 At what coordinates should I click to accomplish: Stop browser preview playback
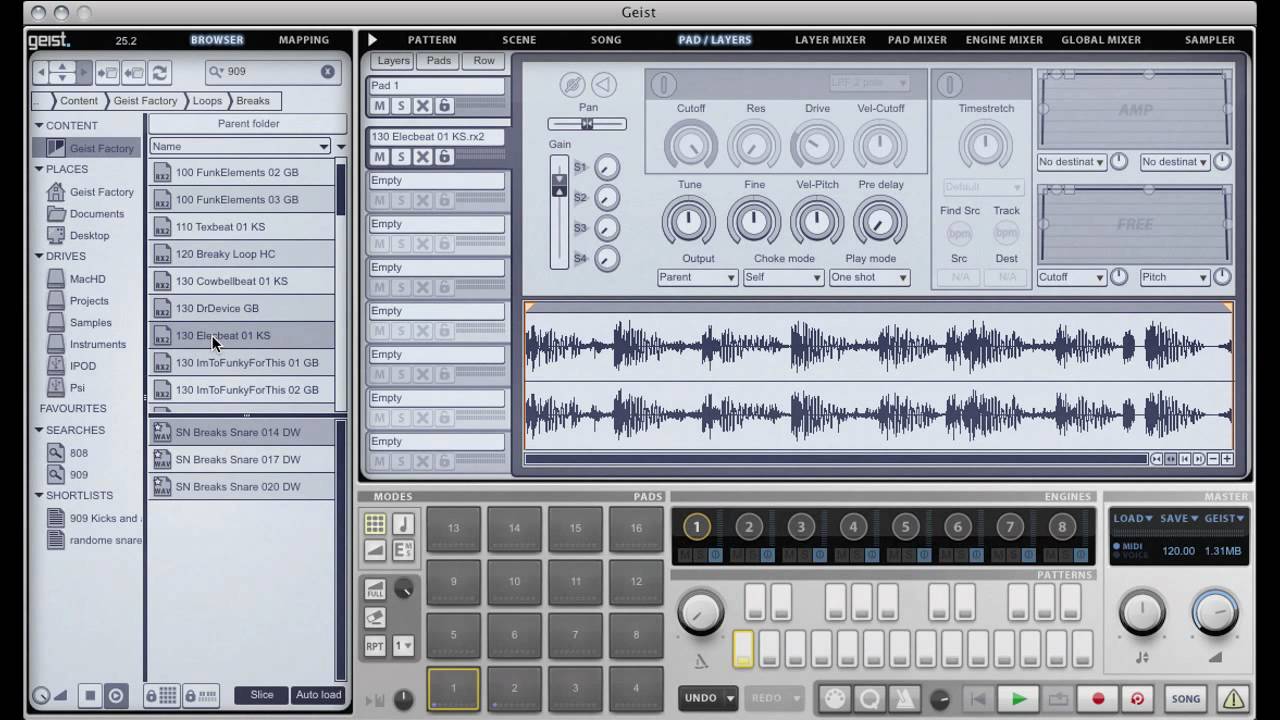click(x=90, y=695)
